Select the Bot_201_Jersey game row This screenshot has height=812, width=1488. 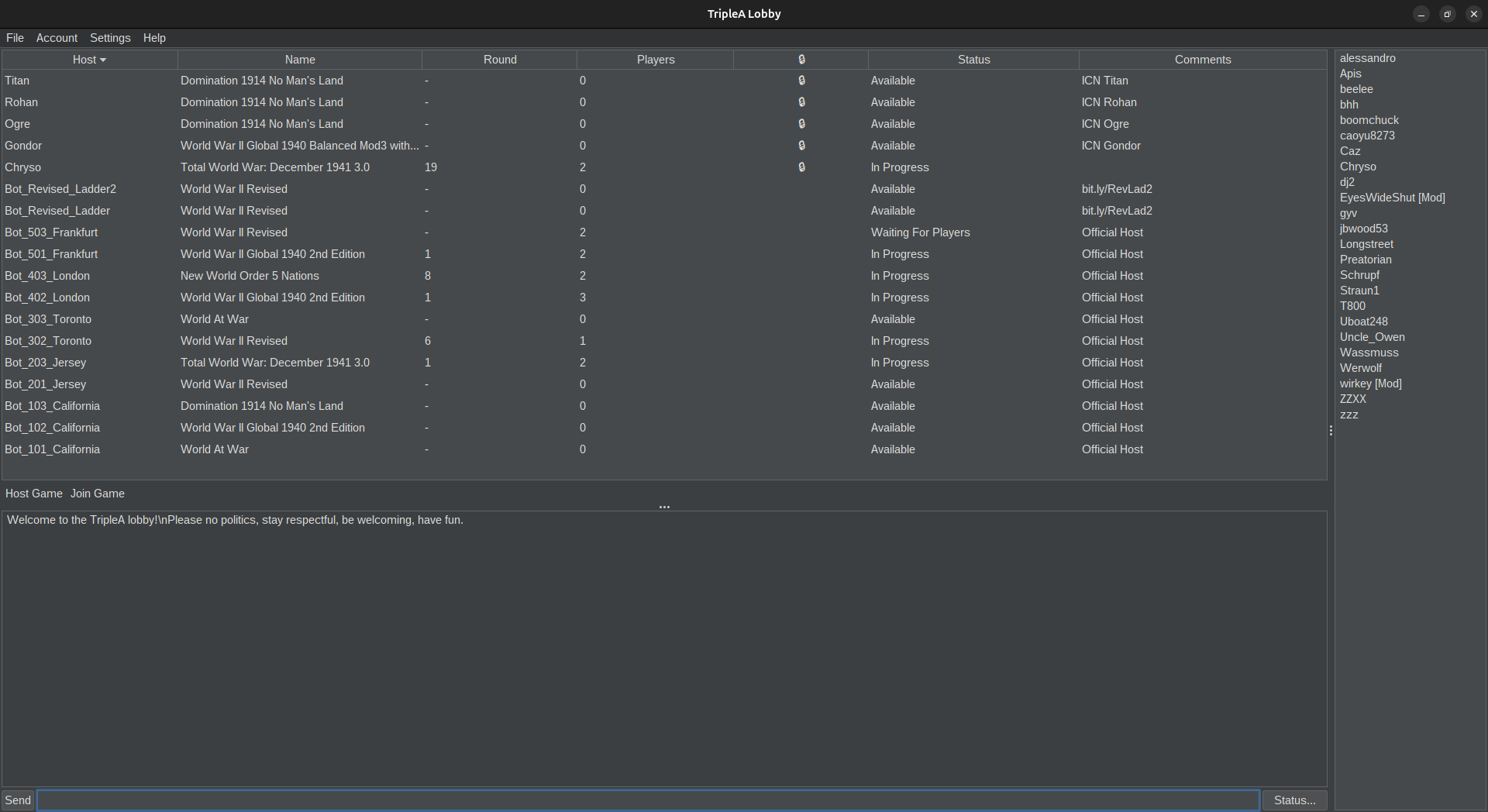click(664, 384)
